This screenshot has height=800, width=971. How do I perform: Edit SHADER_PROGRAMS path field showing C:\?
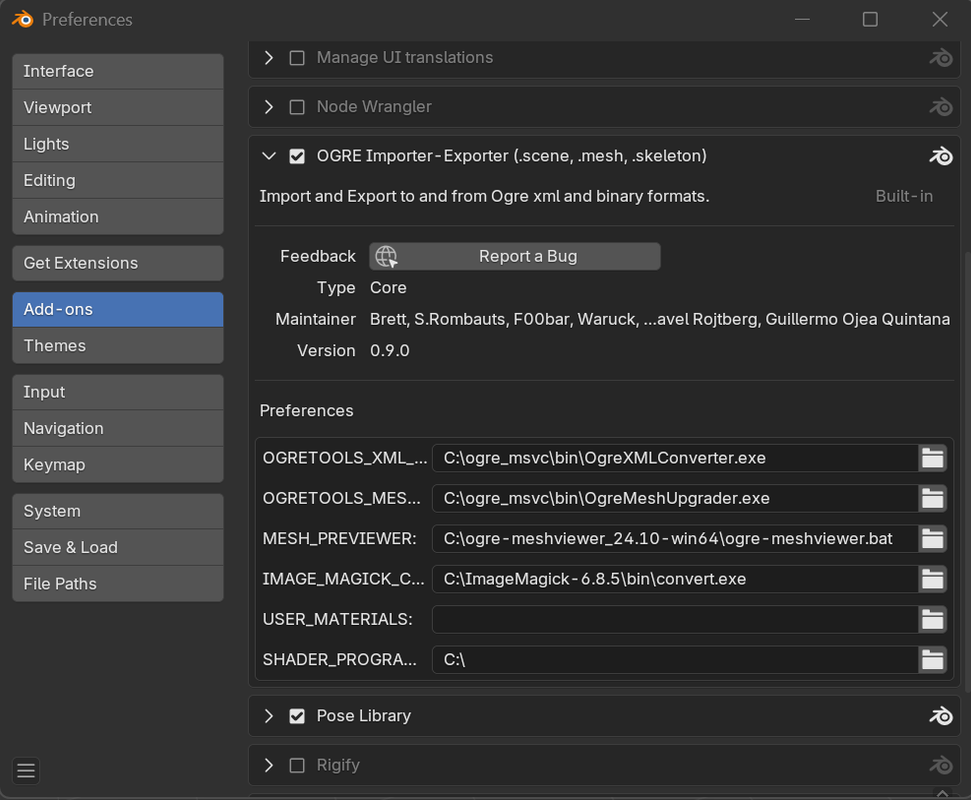pyautogui.click(x=675, y=659)
